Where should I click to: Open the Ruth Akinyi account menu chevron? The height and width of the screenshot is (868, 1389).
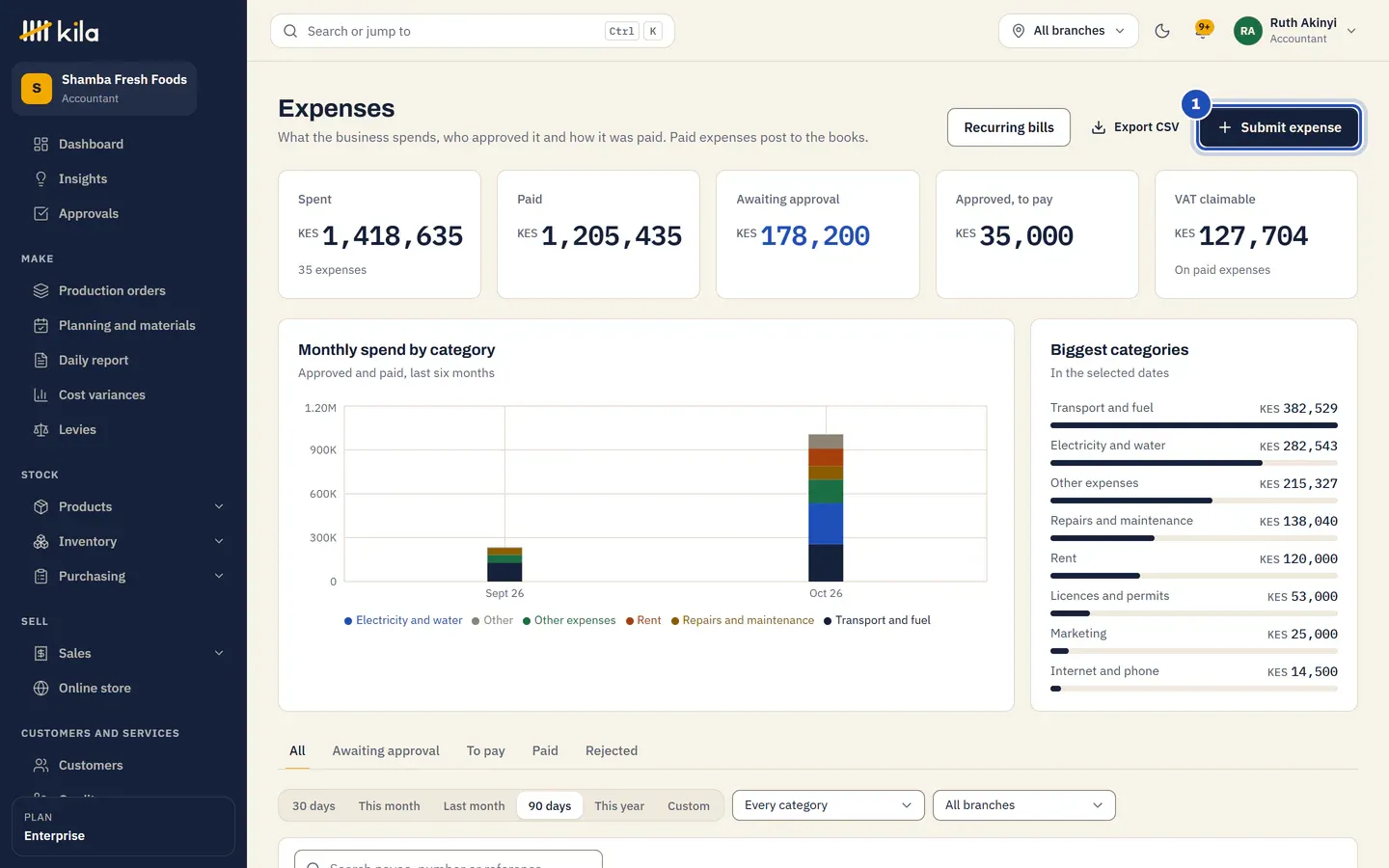[x=1351, y=31]
